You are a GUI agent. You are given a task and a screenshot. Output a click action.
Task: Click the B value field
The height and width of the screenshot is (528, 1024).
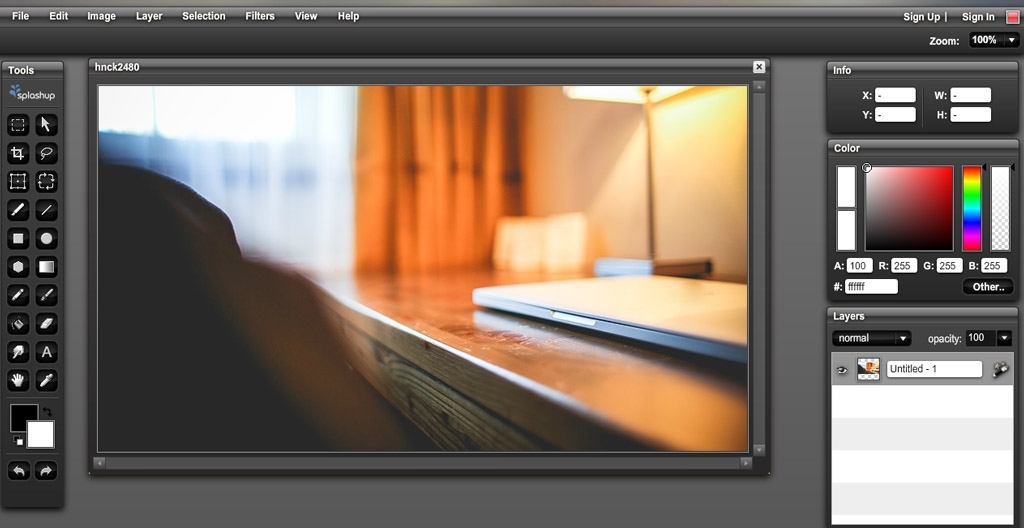[994, 266]
